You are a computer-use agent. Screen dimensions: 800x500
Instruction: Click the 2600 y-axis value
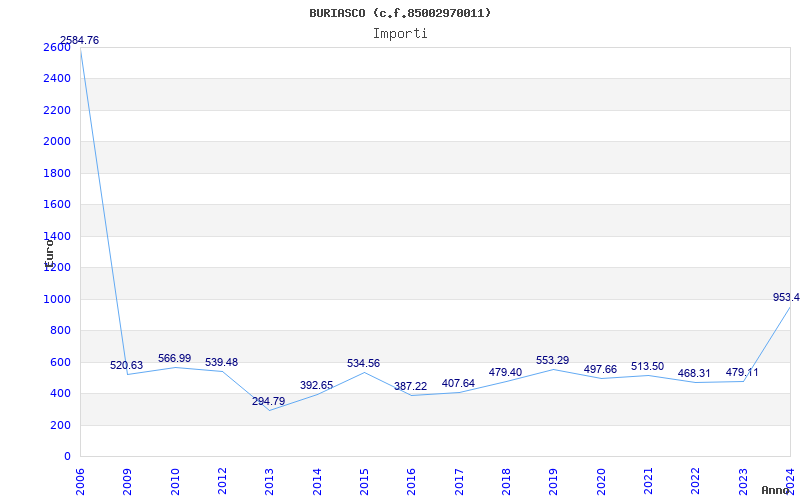click(x=57, y=47)
